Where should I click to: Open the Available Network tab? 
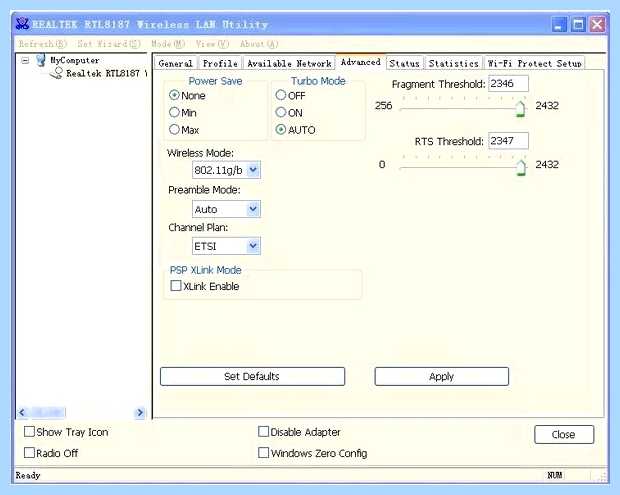289,63
